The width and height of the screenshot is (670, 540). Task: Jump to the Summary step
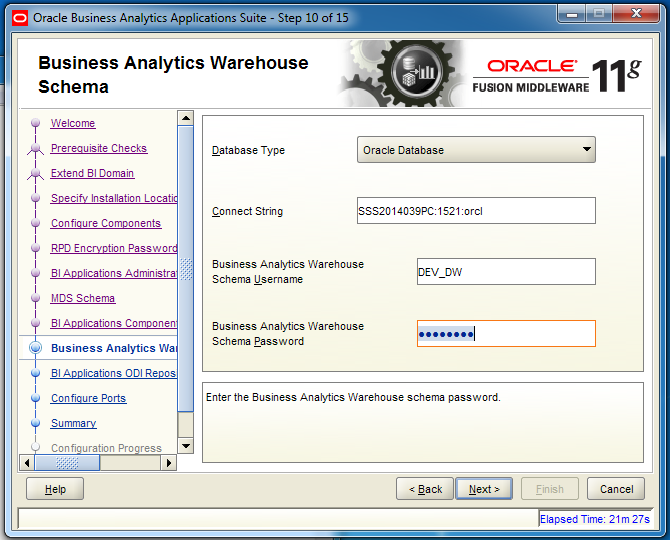pos(73,423)
